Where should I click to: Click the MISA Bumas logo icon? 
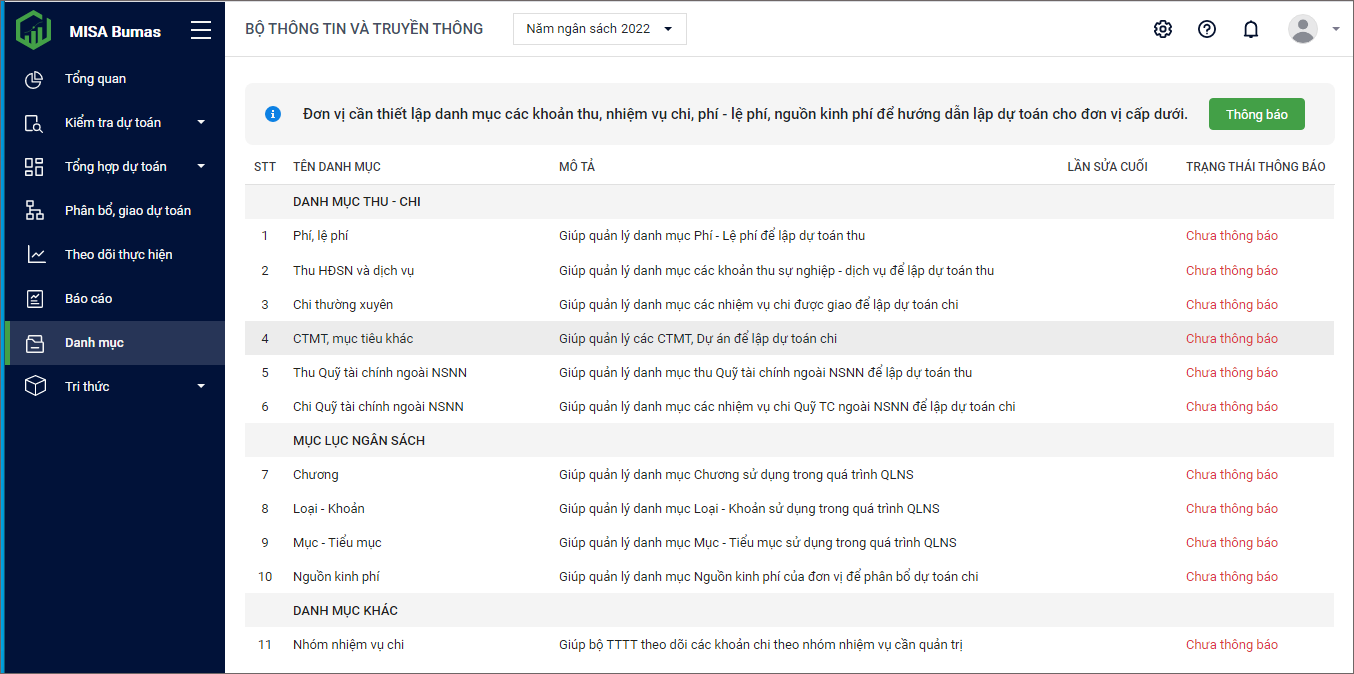point(33,30)
